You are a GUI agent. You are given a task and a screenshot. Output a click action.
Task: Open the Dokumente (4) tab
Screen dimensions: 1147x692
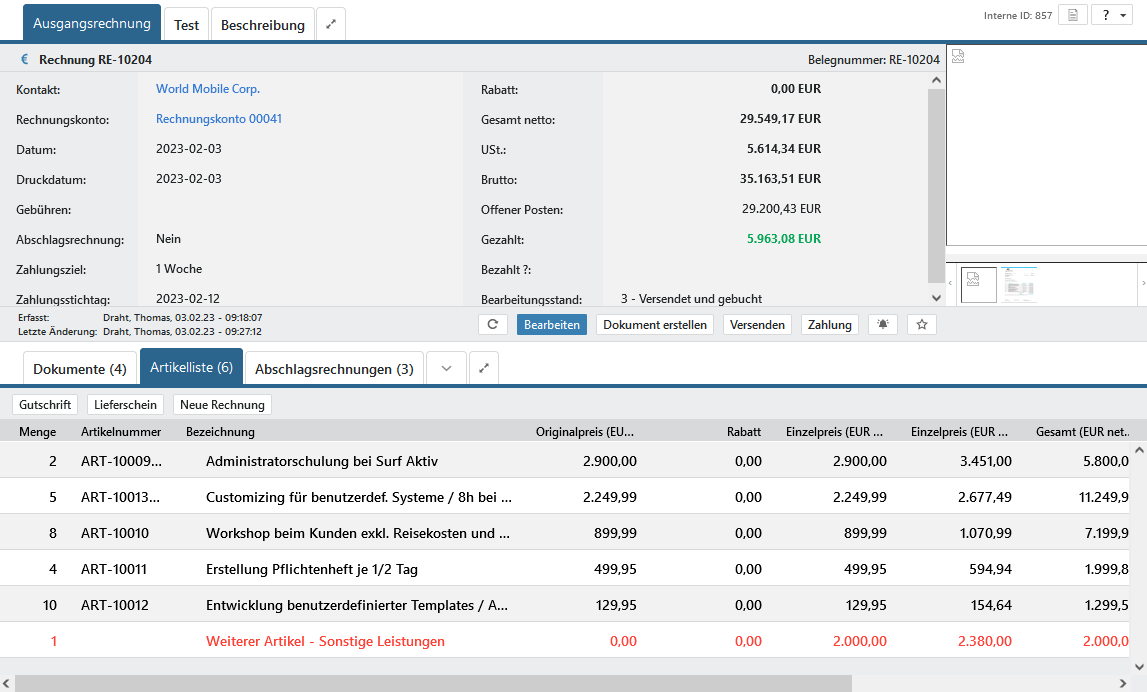[x=80, y=369]
